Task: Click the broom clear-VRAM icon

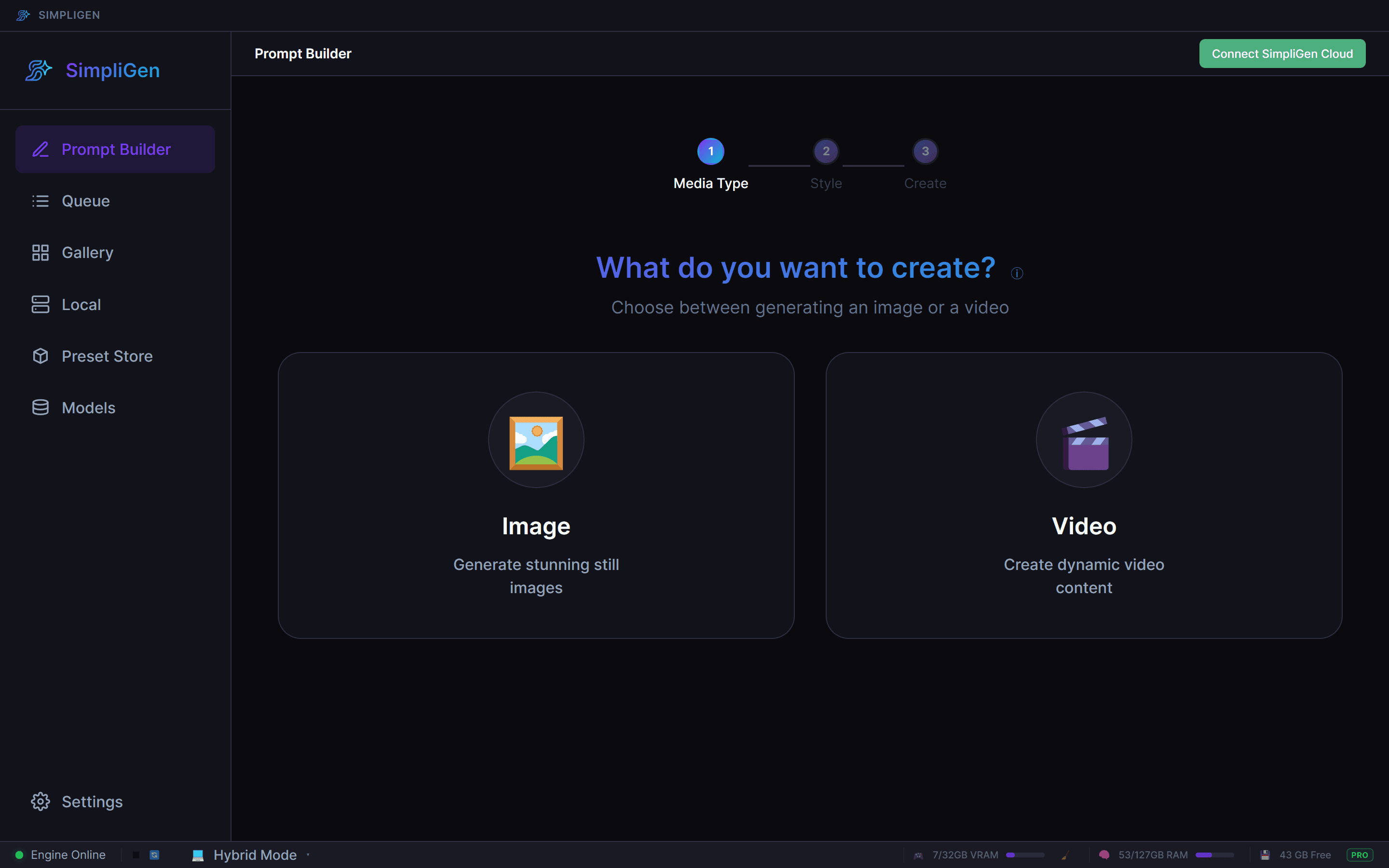Action: tap(1065, 855)
